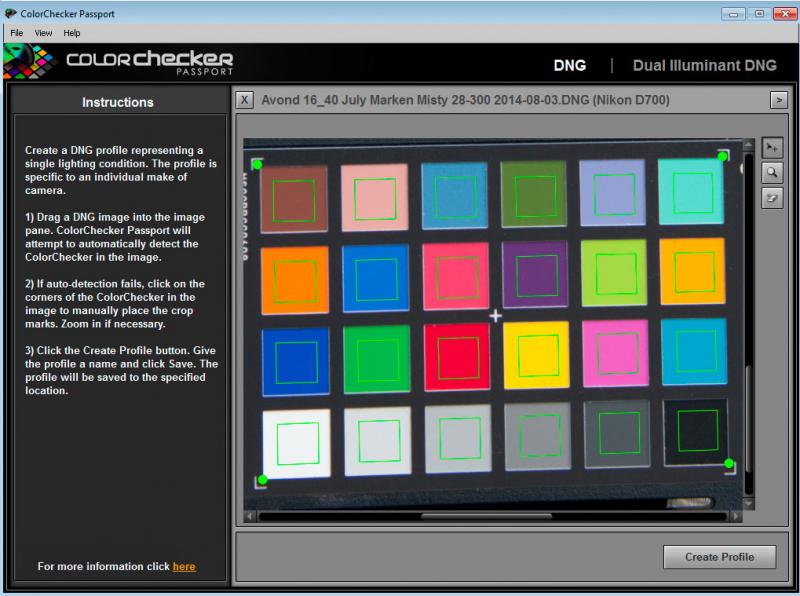Screen dimensions: 800x596
Task: Click the right arrow of horizontal scrollbar
Action: pyautogui.click(x=735, y=516)
